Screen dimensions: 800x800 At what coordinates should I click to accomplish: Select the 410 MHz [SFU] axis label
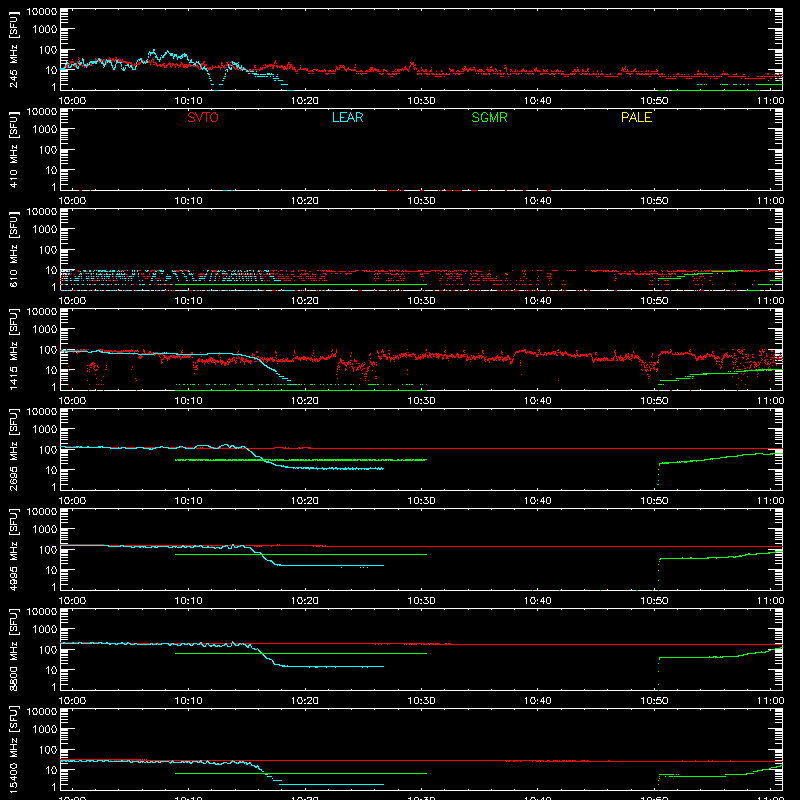point(14,150)
